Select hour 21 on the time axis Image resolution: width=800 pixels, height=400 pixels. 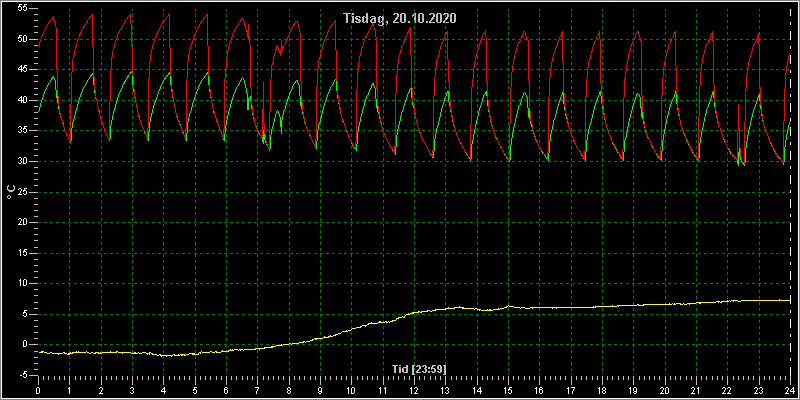(696, 391)
